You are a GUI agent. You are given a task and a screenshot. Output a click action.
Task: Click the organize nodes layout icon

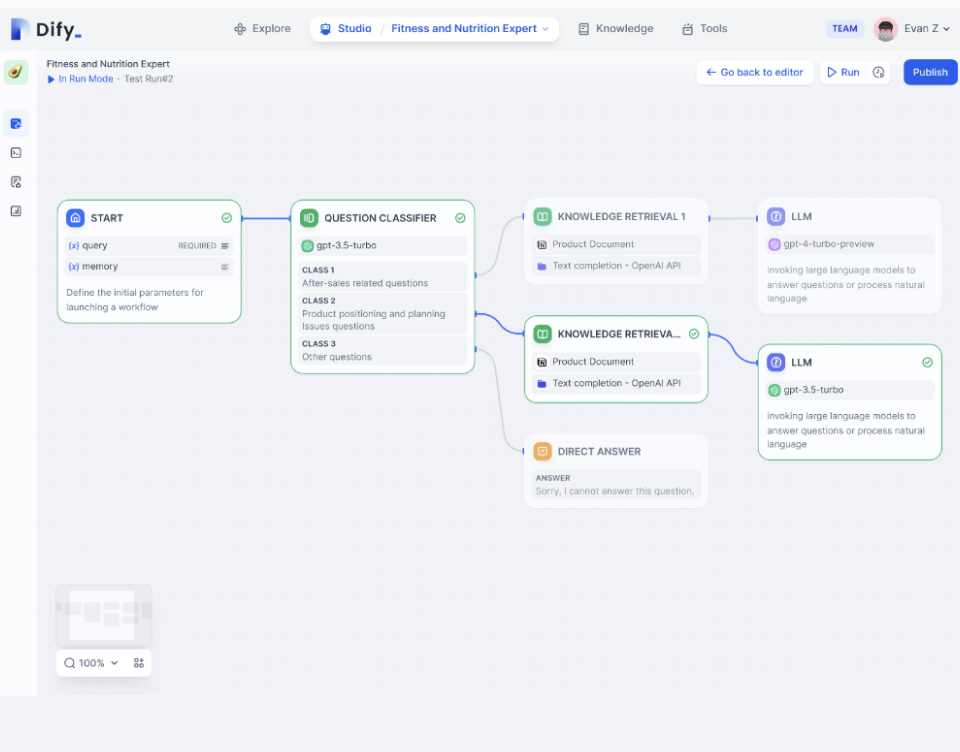[x=139, y=663]
